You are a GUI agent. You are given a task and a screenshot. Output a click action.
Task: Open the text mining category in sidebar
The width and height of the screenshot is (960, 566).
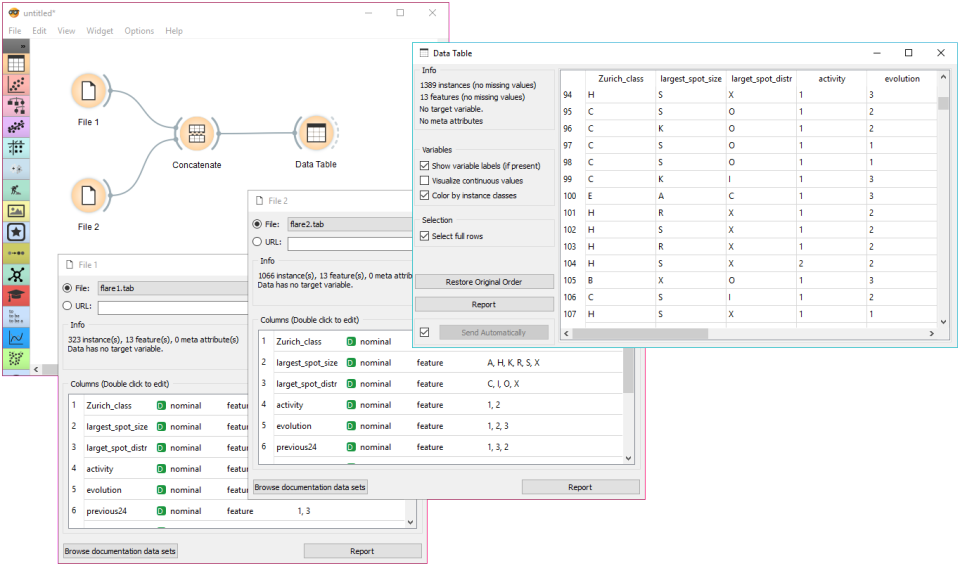[16, 317]
